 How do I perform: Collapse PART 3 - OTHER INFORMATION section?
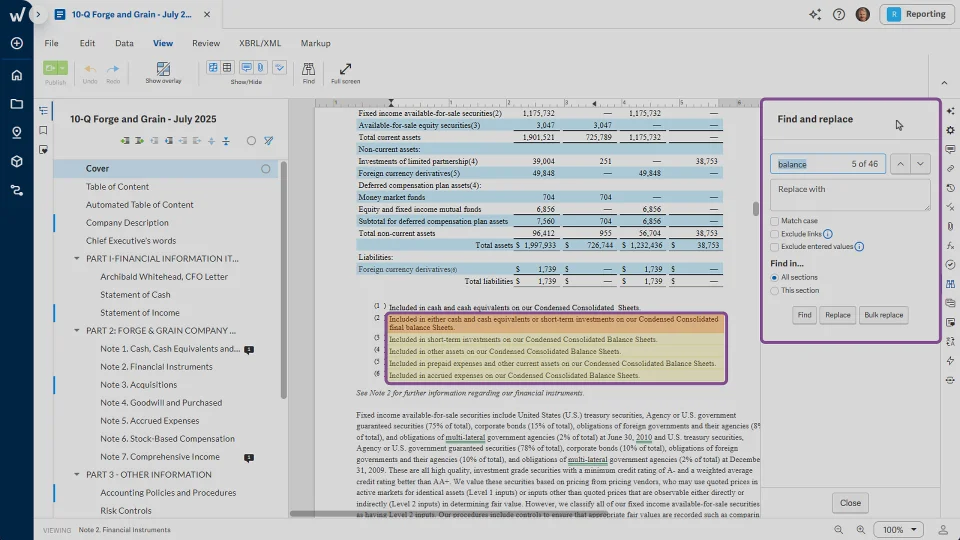76,474
